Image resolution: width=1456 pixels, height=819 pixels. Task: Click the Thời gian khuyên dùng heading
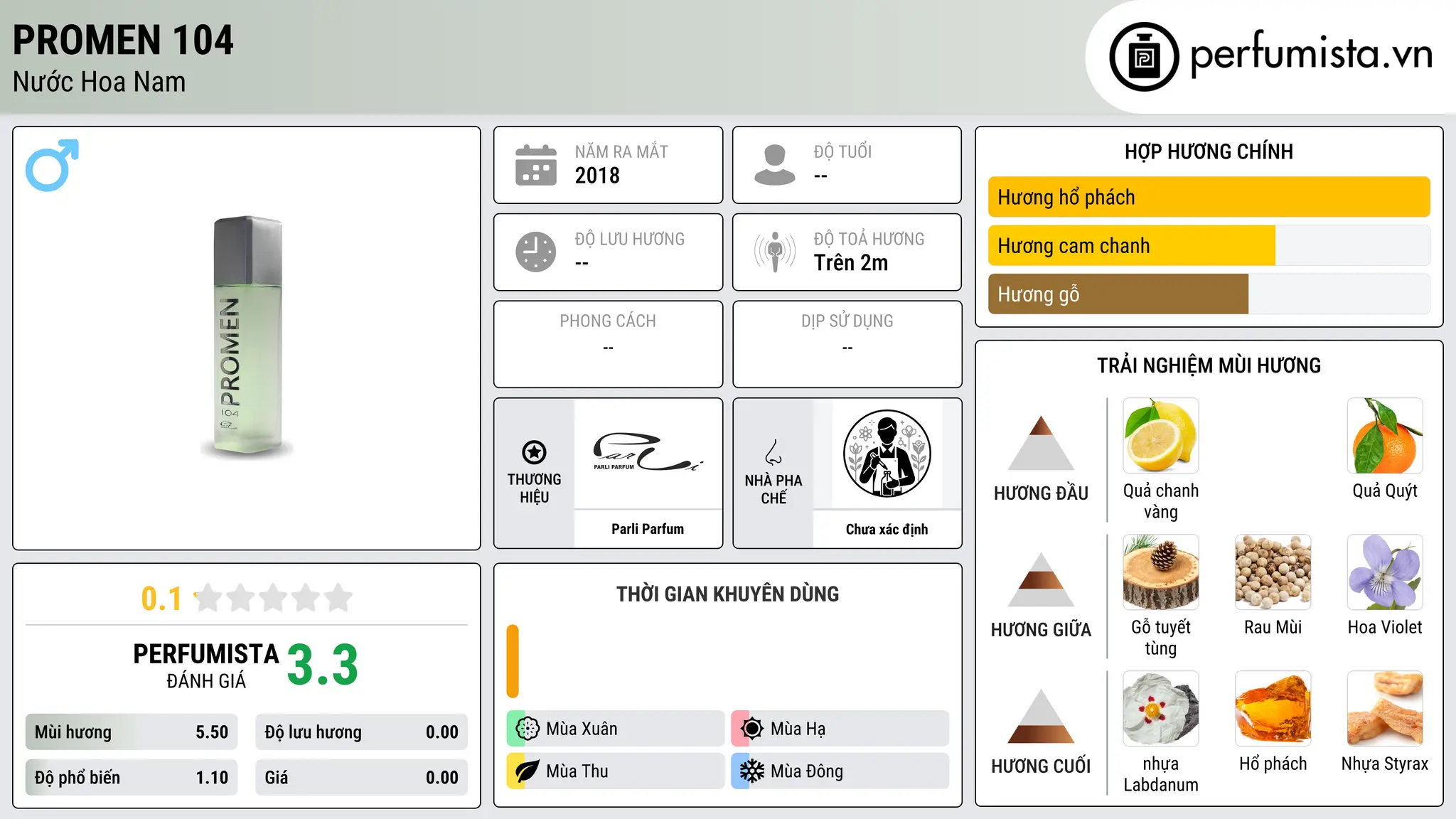[727, 594]
